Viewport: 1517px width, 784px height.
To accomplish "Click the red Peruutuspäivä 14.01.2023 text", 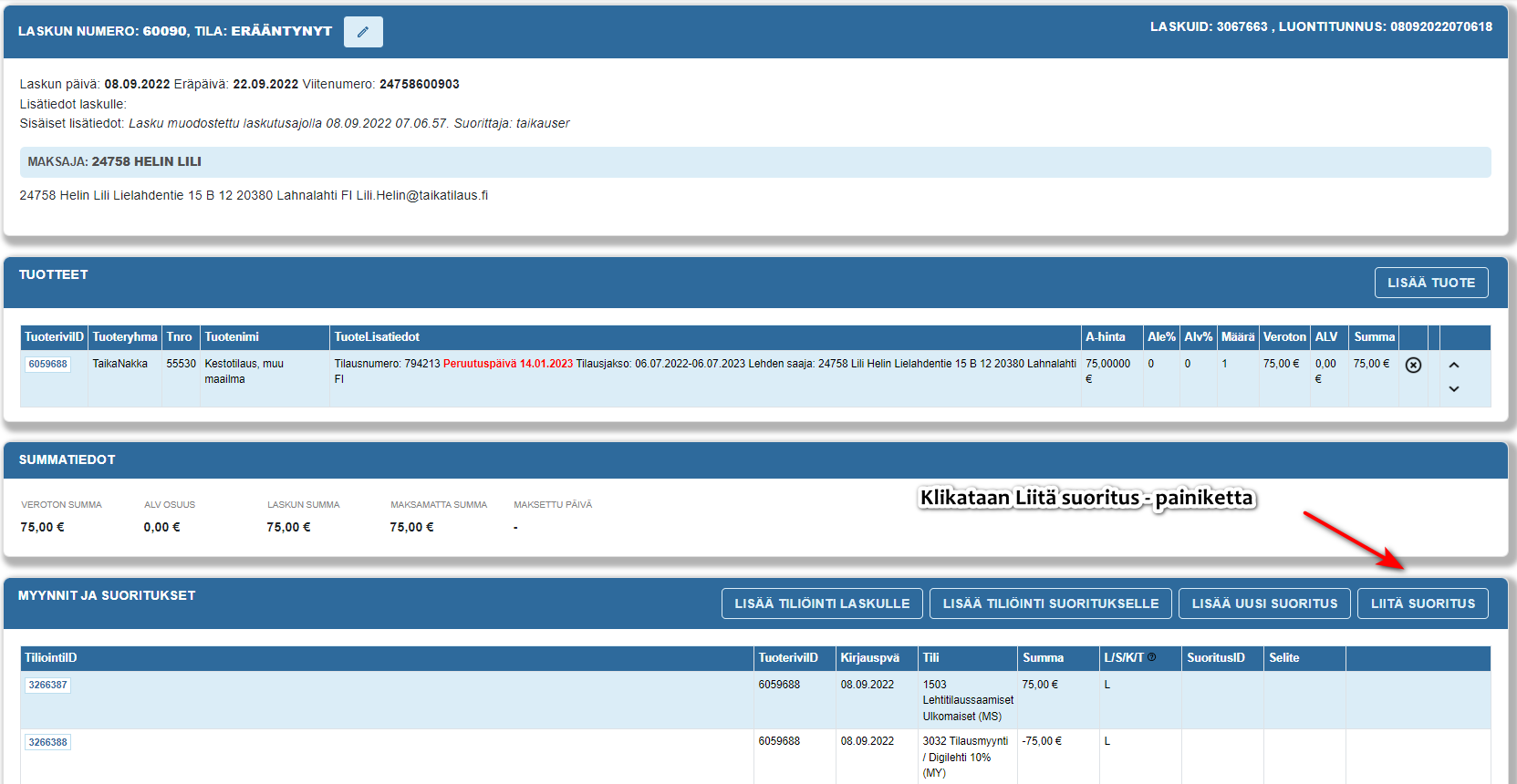I will [508, 364].
